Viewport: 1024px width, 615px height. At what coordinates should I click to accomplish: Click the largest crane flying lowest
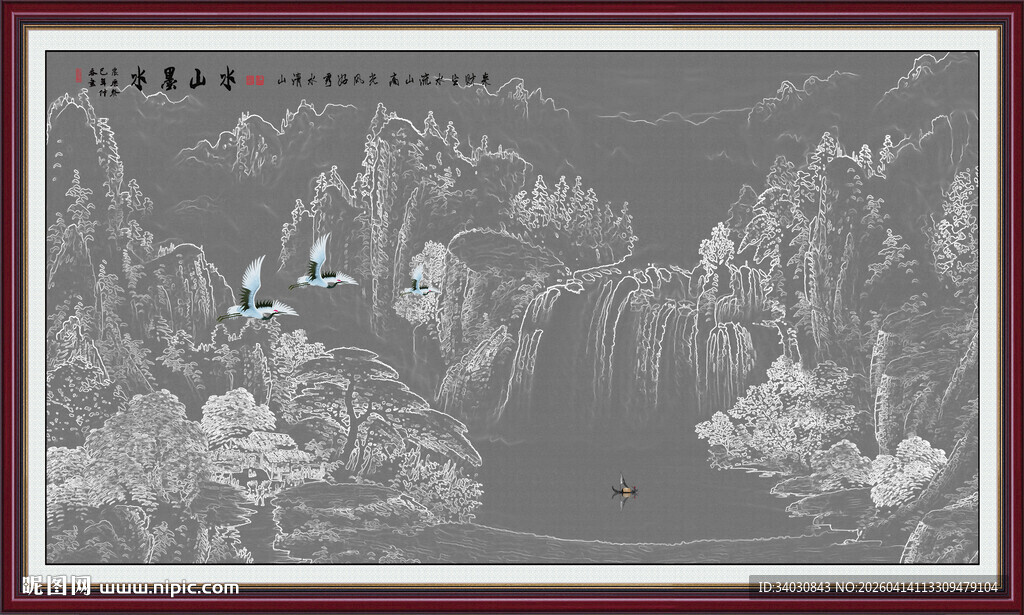coord(257,289)
